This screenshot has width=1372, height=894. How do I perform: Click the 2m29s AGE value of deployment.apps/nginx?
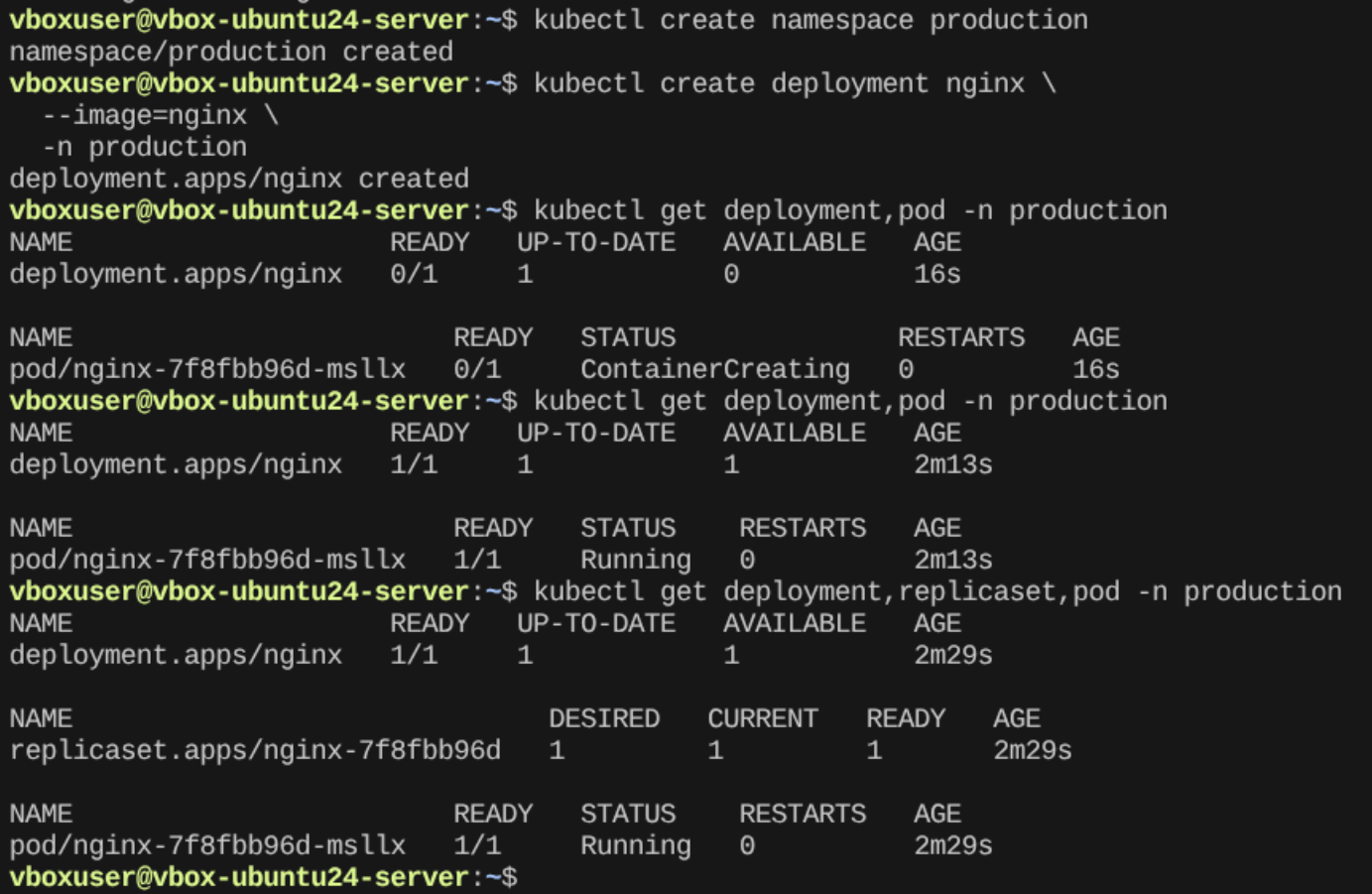coord(953,655)
